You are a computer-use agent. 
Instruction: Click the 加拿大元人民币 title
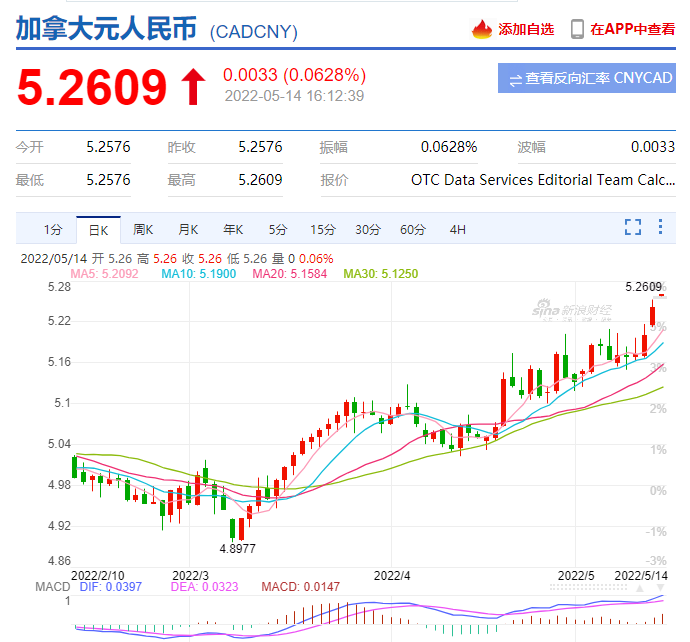[106, 29]
